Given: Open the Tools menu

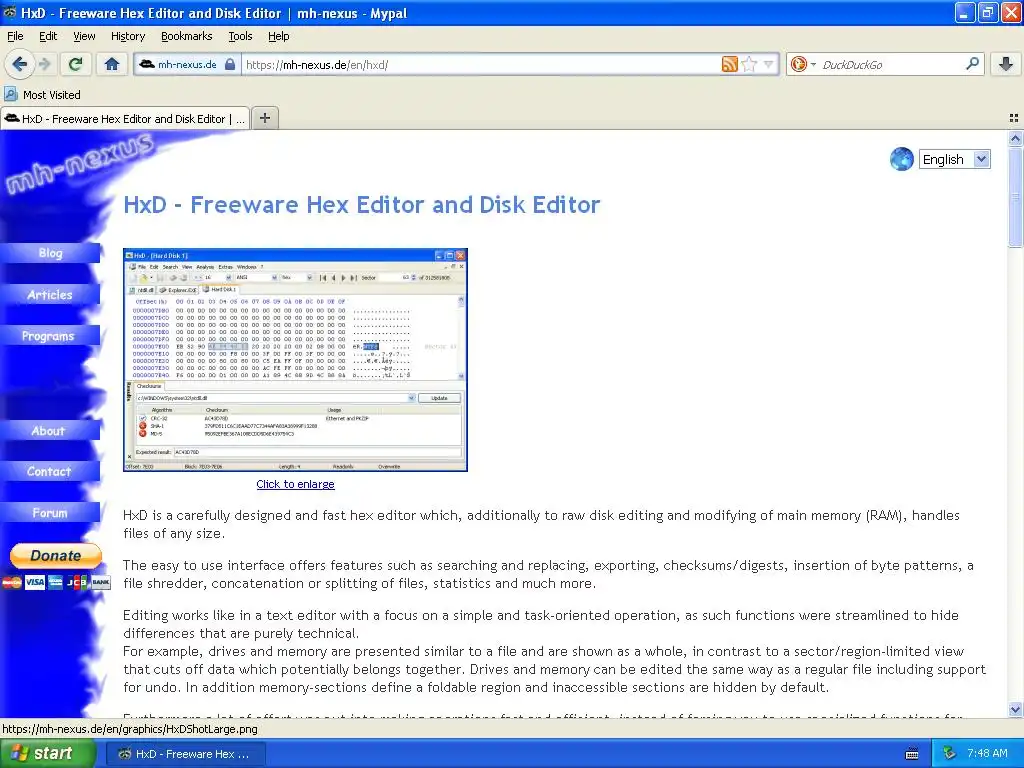Looking at the screenshot, I should pyautogui.click(x=240, y=36).
